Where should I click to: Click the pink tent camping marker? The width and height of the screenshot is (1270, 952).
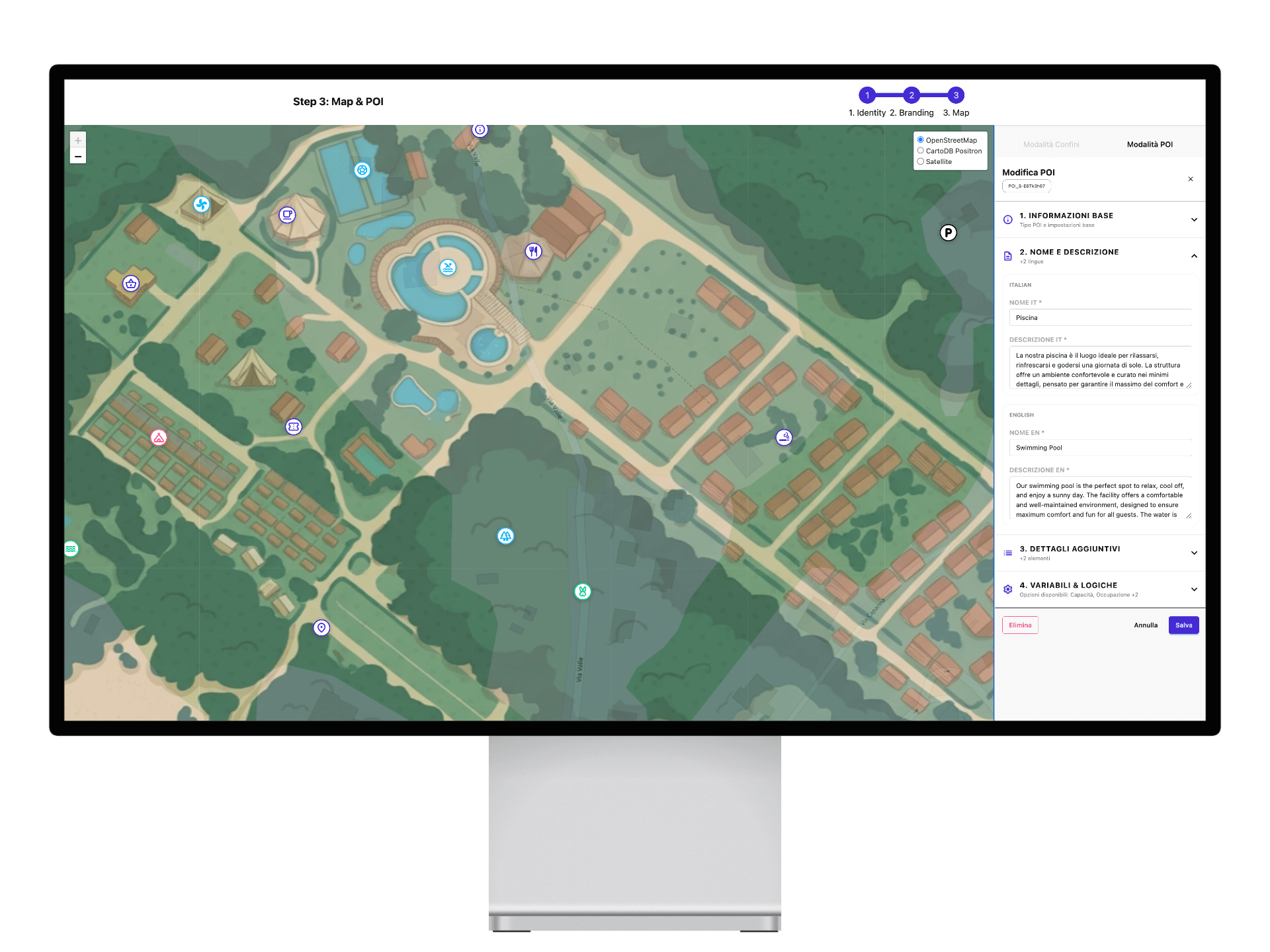point(159,438)
